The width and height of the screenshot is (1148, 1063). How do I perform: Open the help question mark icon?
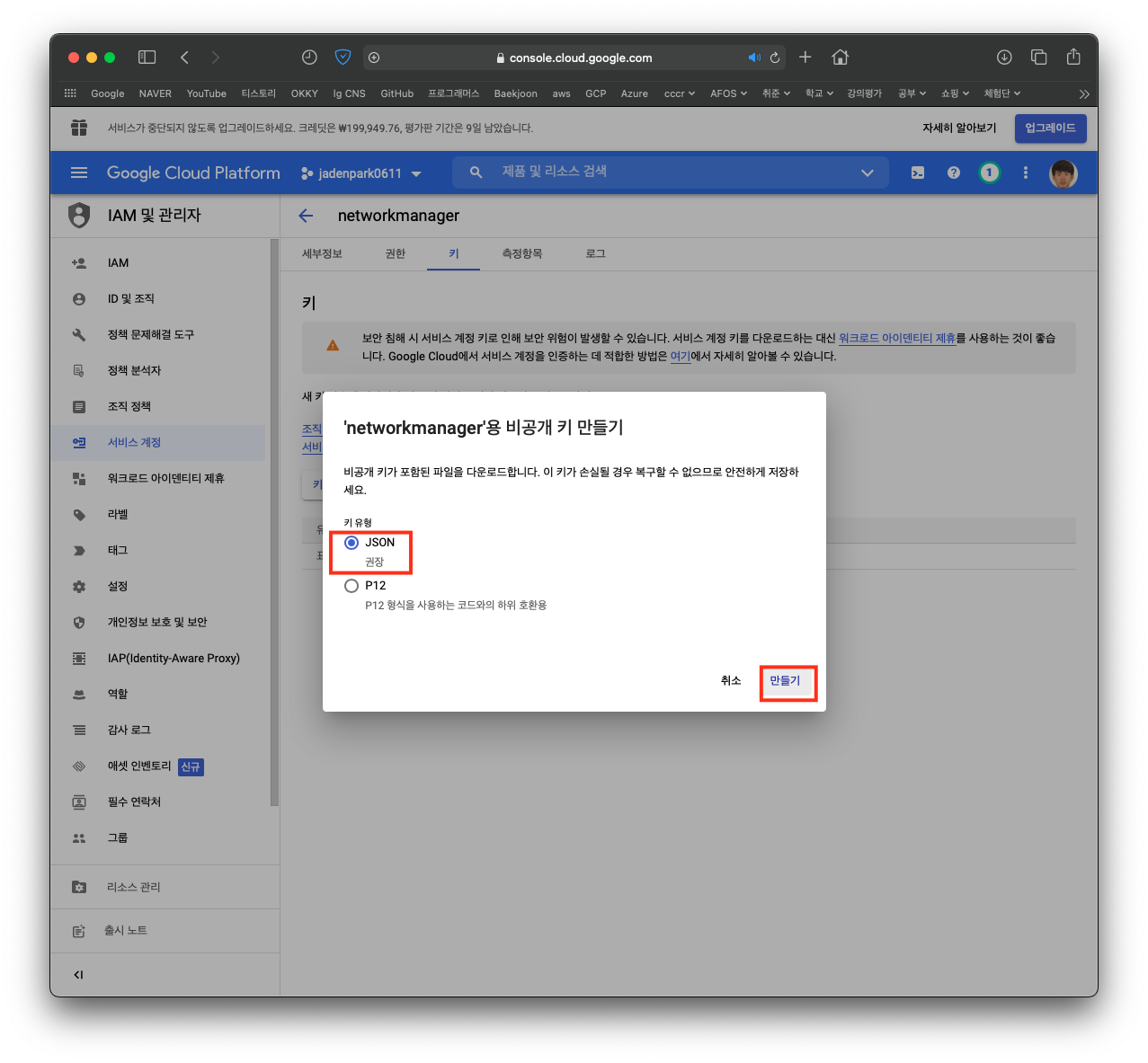coord(954,173)
